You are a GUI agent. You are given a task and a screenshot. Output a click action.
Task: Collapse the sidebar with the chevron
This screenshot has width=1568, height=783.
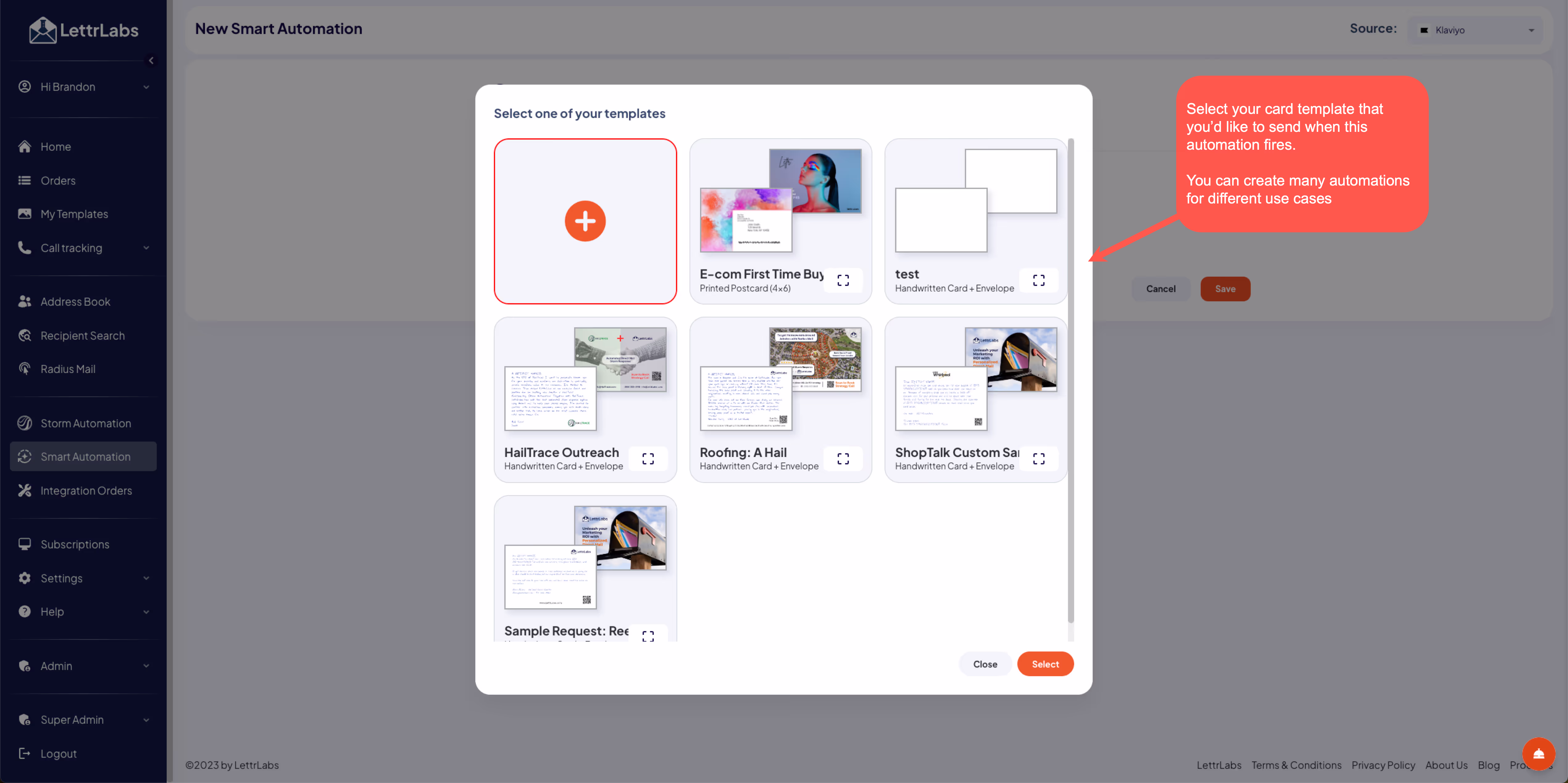tap(152, 60)
